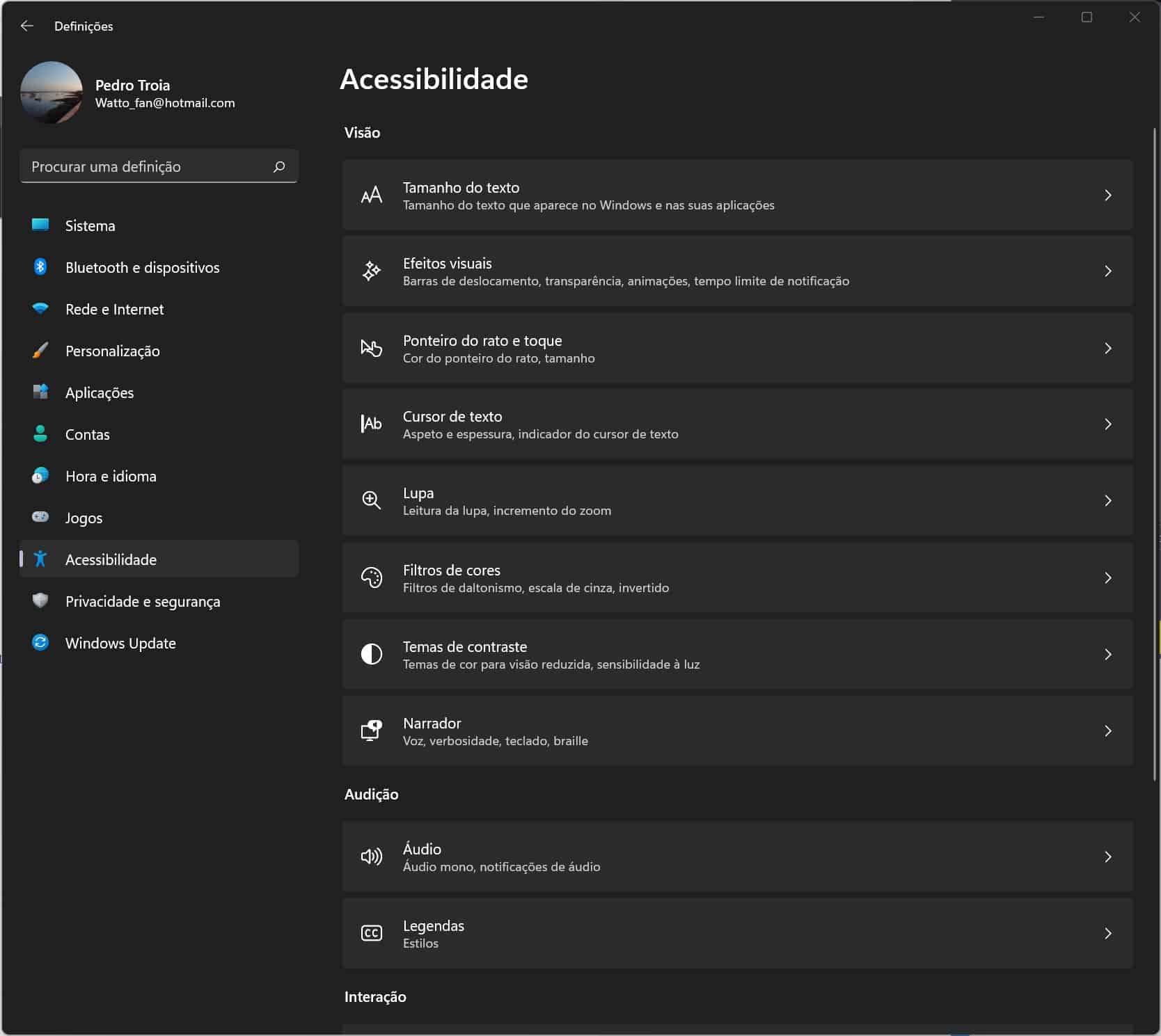Click the Áudio speaker icon
Image resolution: width=1161 pixels, height=1036 pixels.
tap(371, 856)
